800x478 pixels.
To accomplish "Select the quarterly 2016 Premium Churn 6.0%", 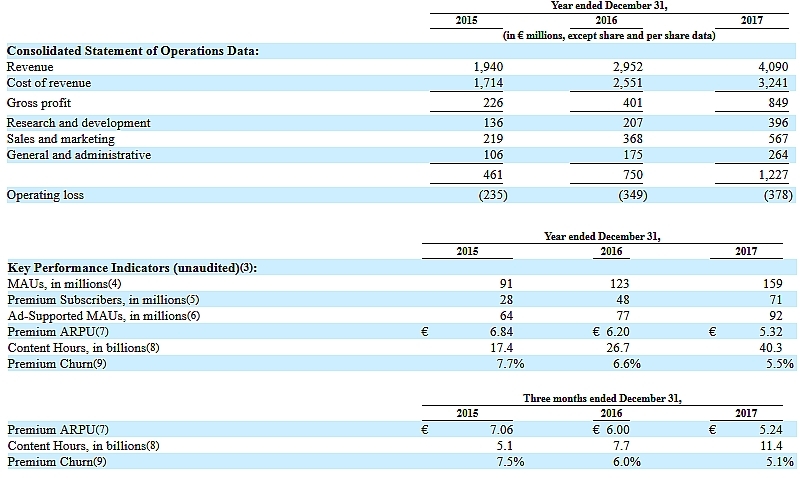I will point(627,462).
